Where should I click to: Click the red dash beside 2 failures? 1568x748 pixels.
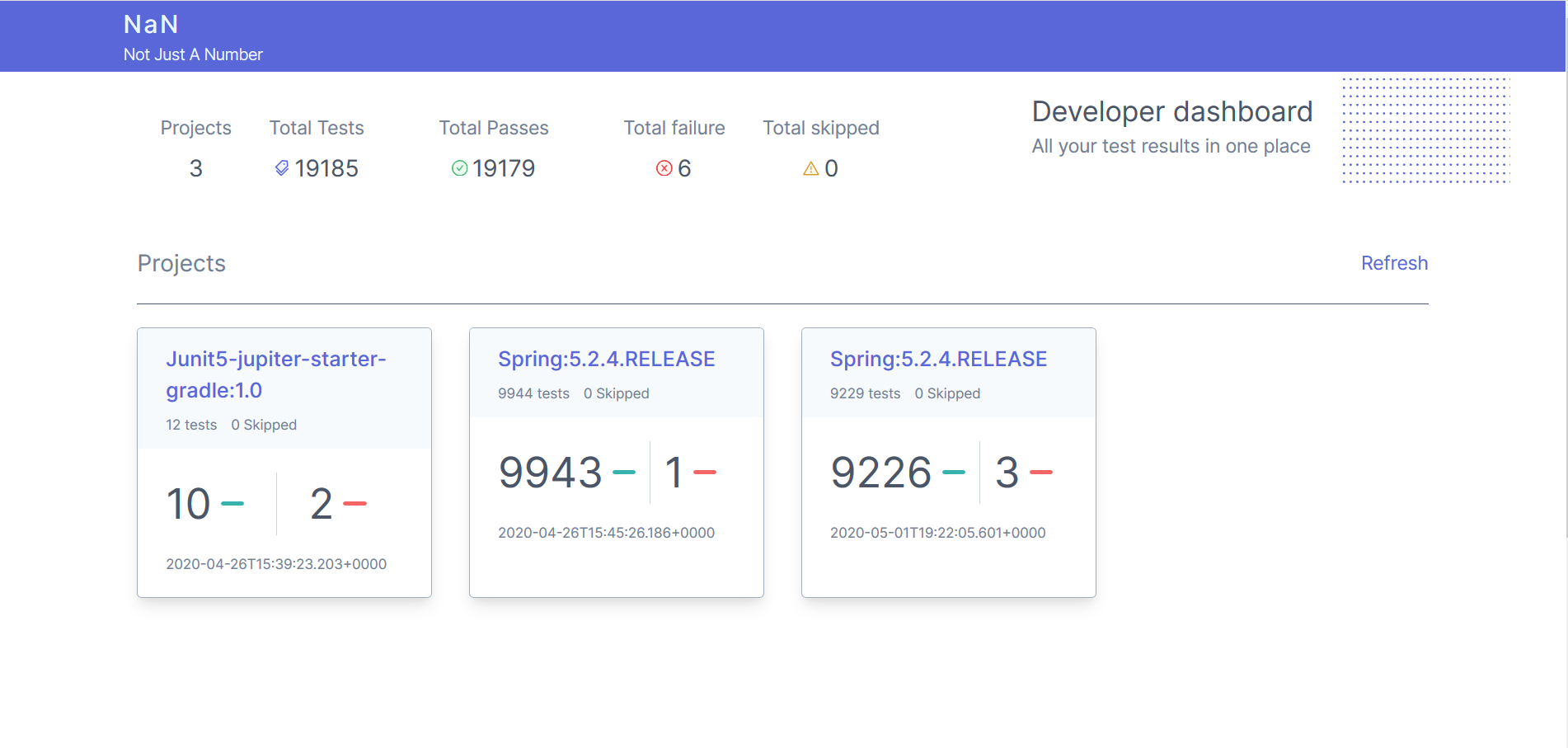tap(354, 504)
